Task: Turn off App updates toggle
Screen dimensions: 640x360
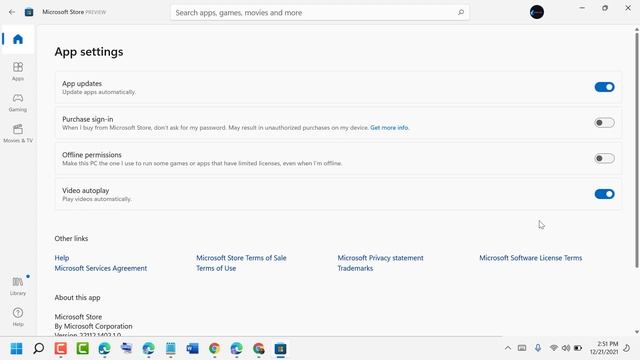Action: click(604, 87)
